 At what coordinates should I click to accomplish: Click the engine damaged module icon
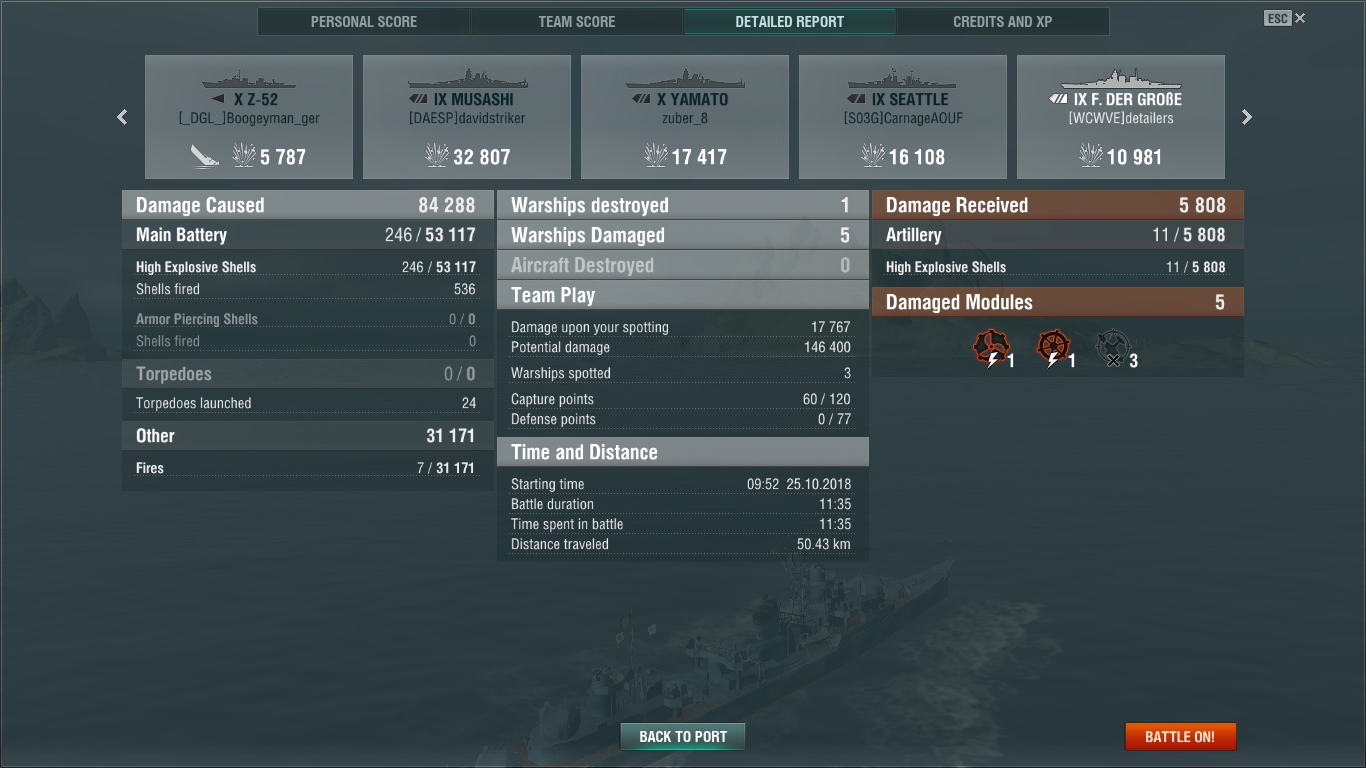991,348
